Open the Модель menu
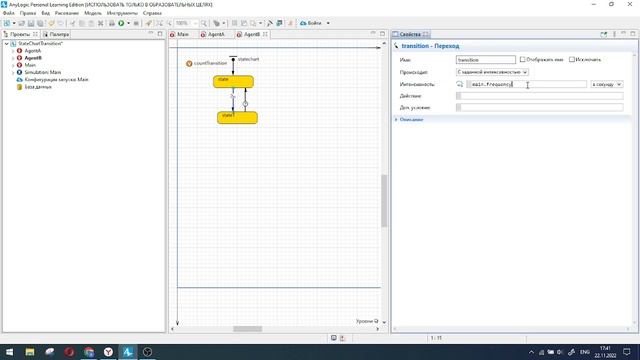The height and width of the screenshot is (360, 640). point(93,13)
